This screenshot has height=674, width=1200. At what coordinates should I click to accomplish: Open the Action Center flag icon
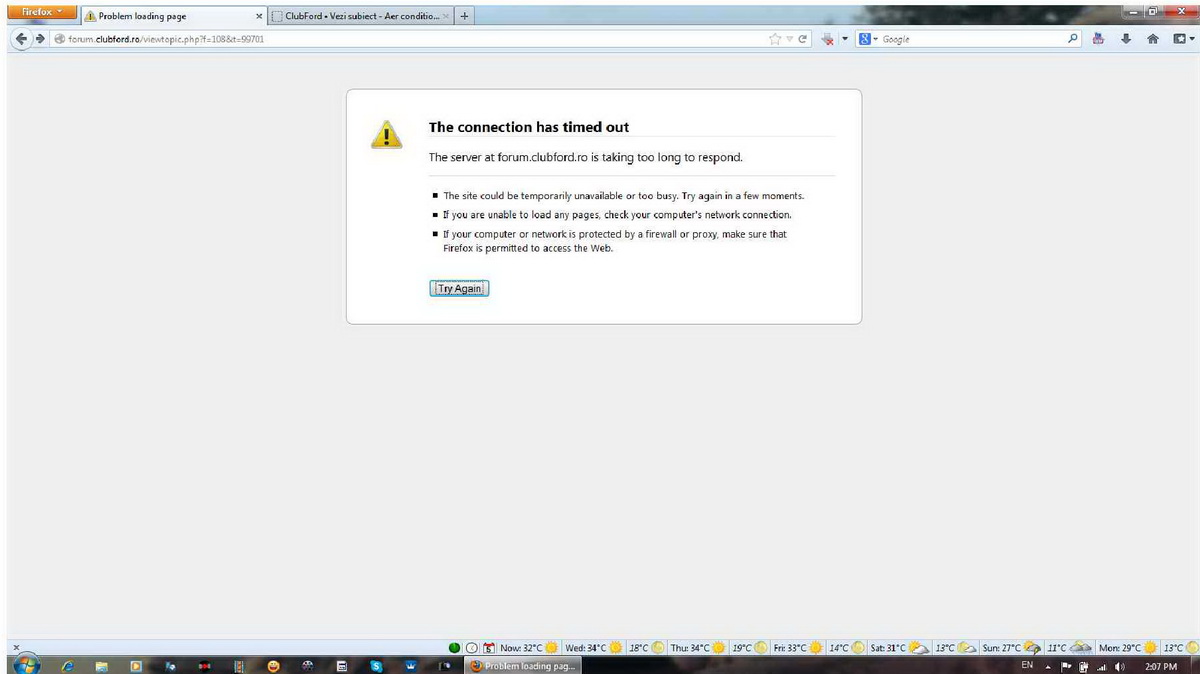[1066, 665]
